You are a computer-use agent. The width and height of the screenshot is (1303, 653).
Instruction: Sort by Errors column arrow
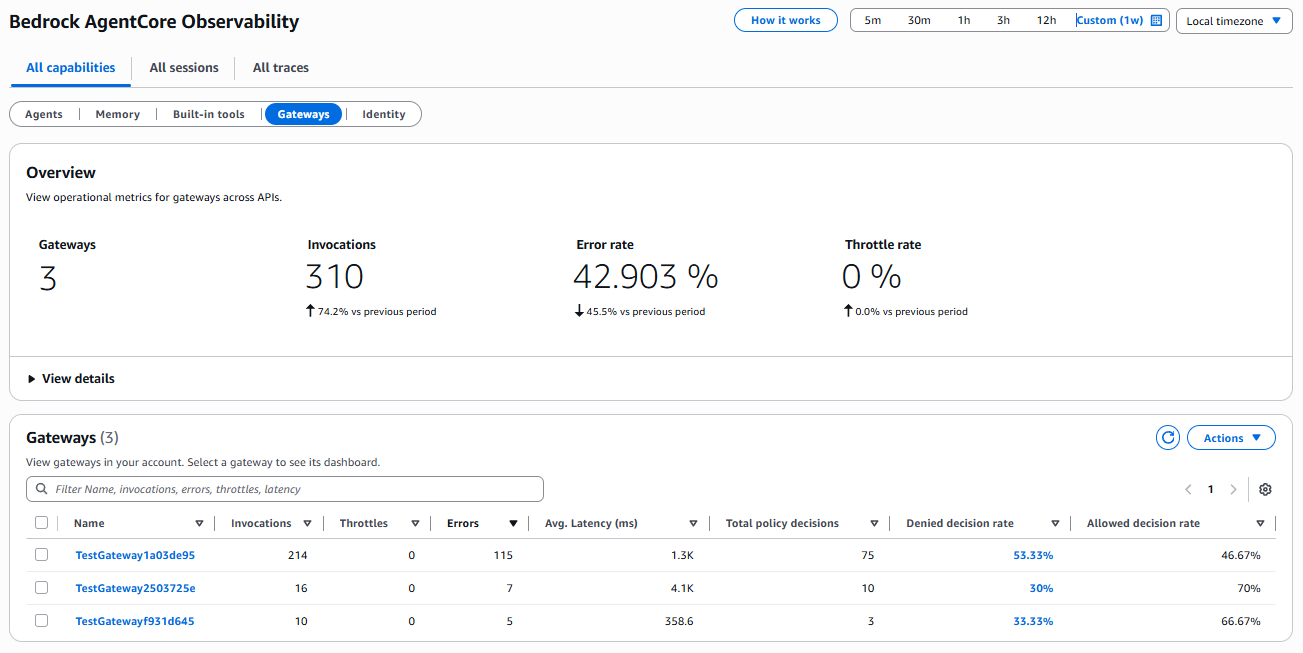pos(513,523)
